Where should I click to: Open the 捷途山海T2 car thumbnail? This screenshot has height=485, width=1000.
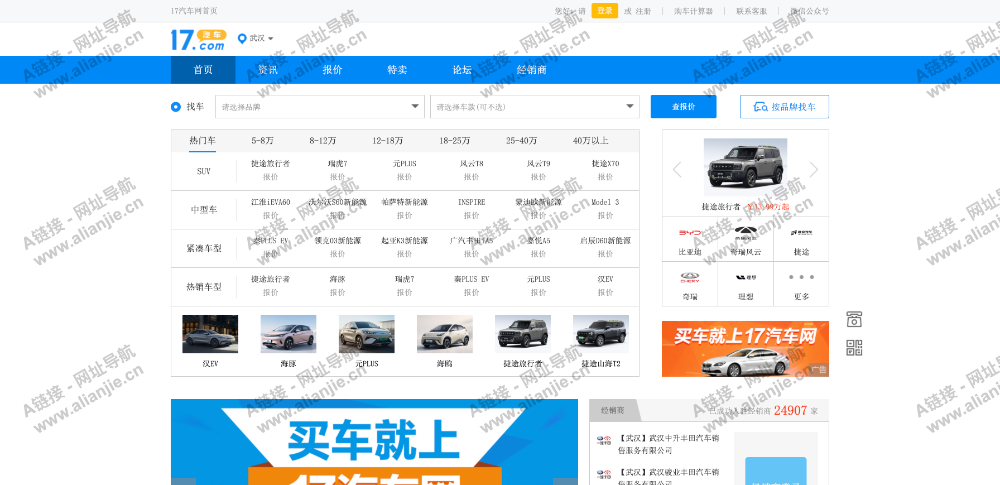[x=601, y=334]
